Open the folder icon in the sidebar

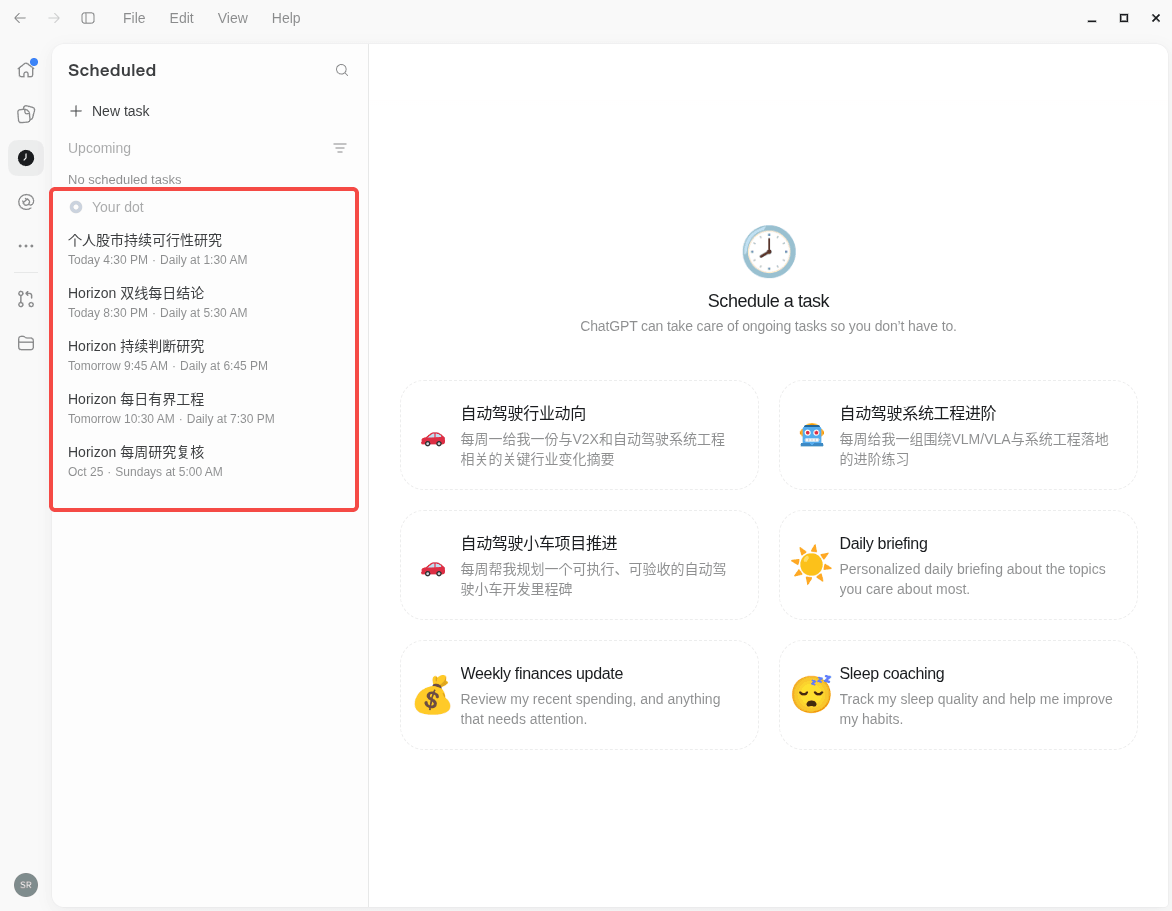26,343
